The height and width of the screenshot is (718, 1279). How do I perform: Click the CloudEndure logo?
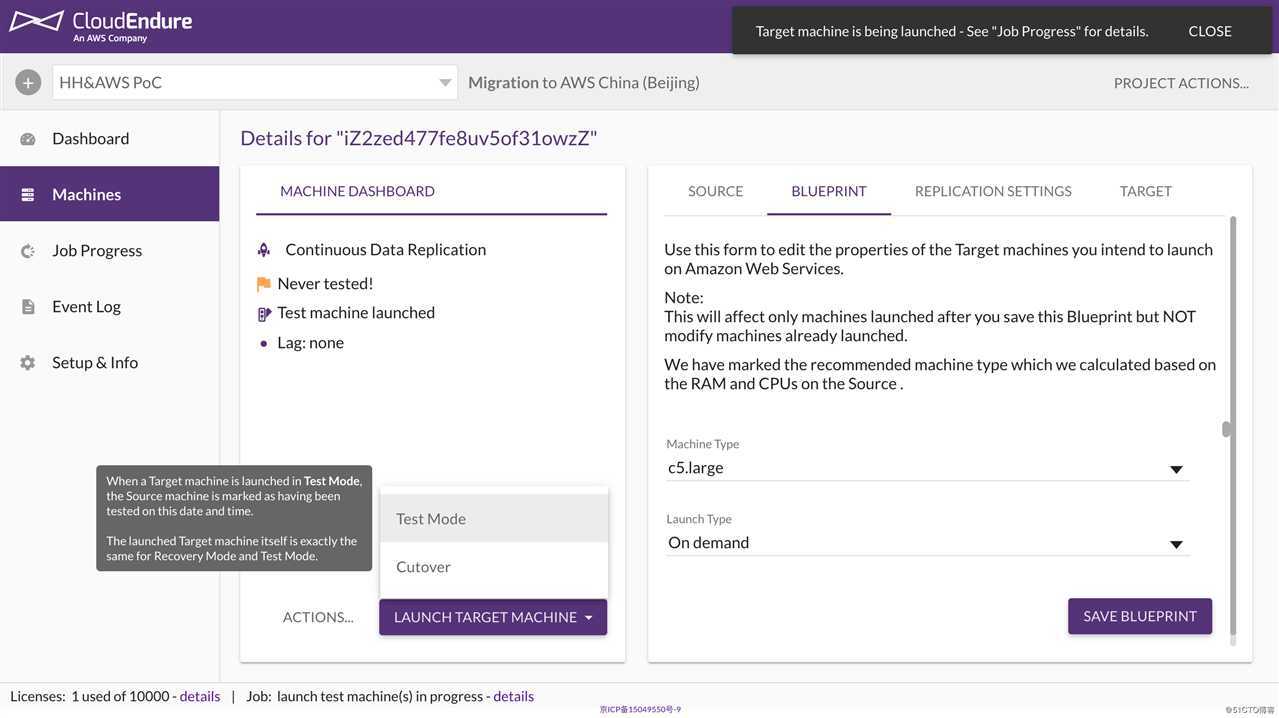[x=100, y=26]
